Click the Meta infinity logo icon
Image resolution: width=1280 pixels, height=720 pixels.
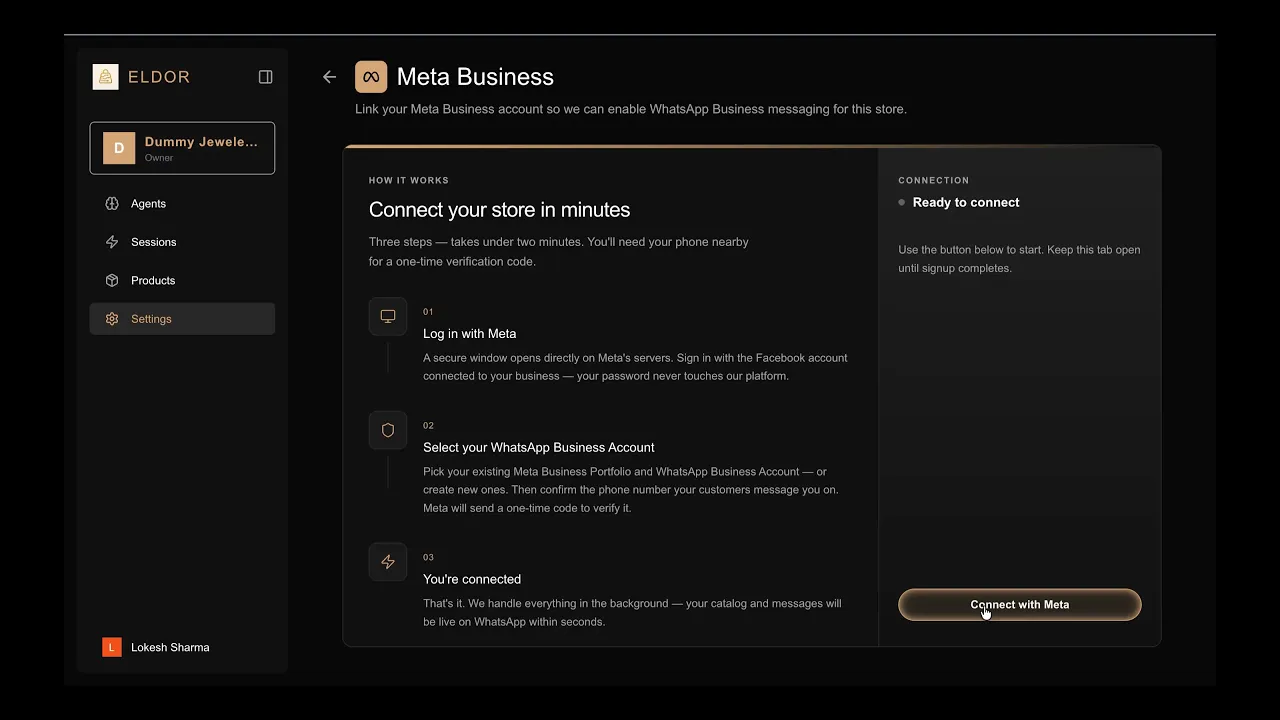tap(371, 77)
